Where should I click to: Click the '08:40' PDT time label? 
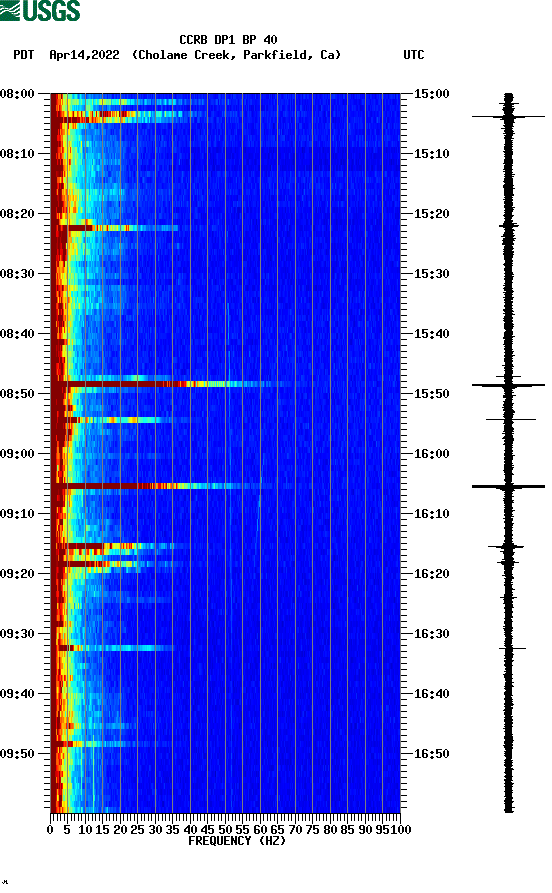pyautogui.click(x=17, y=334)
